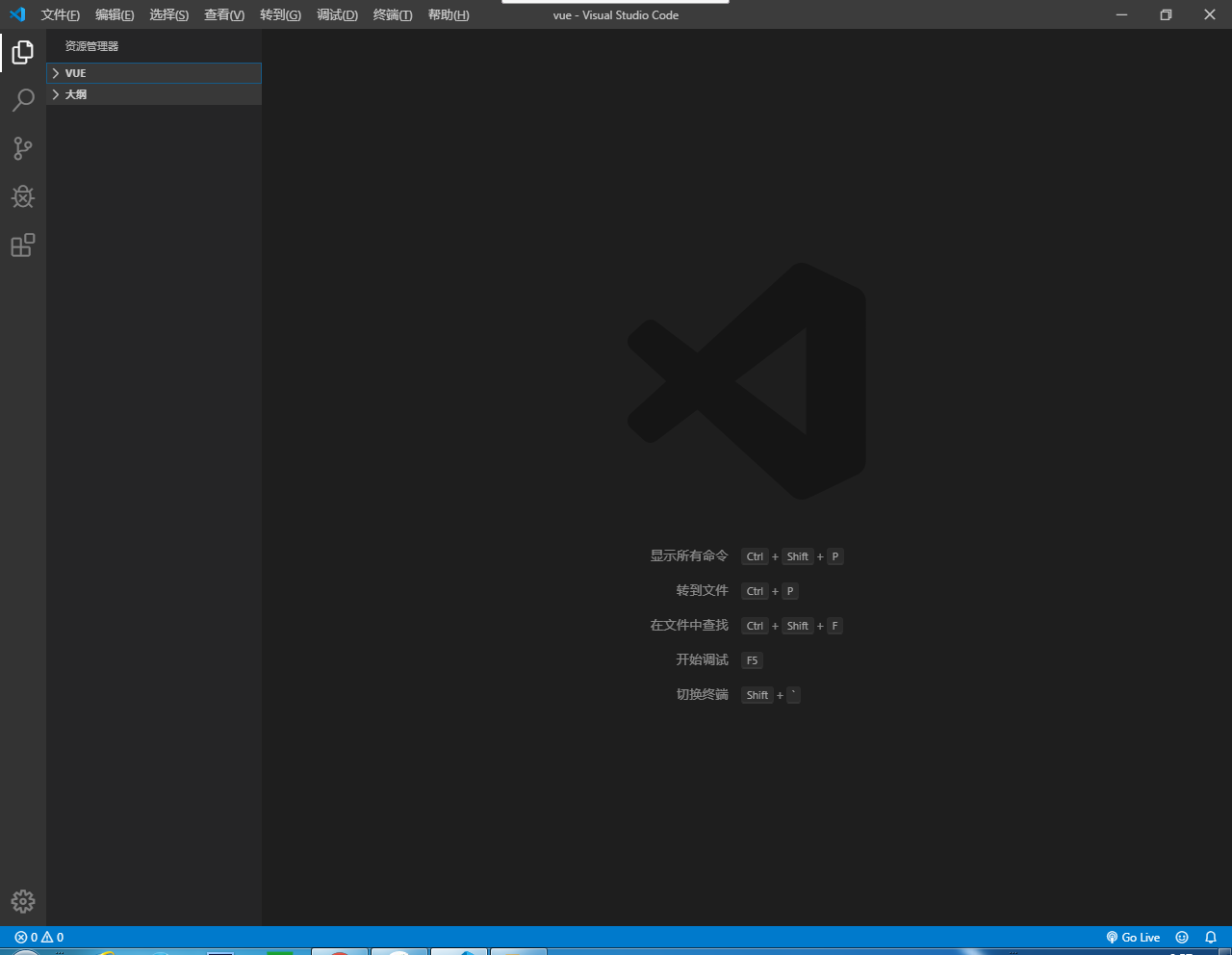This screenshot has width=1232, height=955.
Task: Minimize the VS Code window
Action: (x=1121, y=14)
